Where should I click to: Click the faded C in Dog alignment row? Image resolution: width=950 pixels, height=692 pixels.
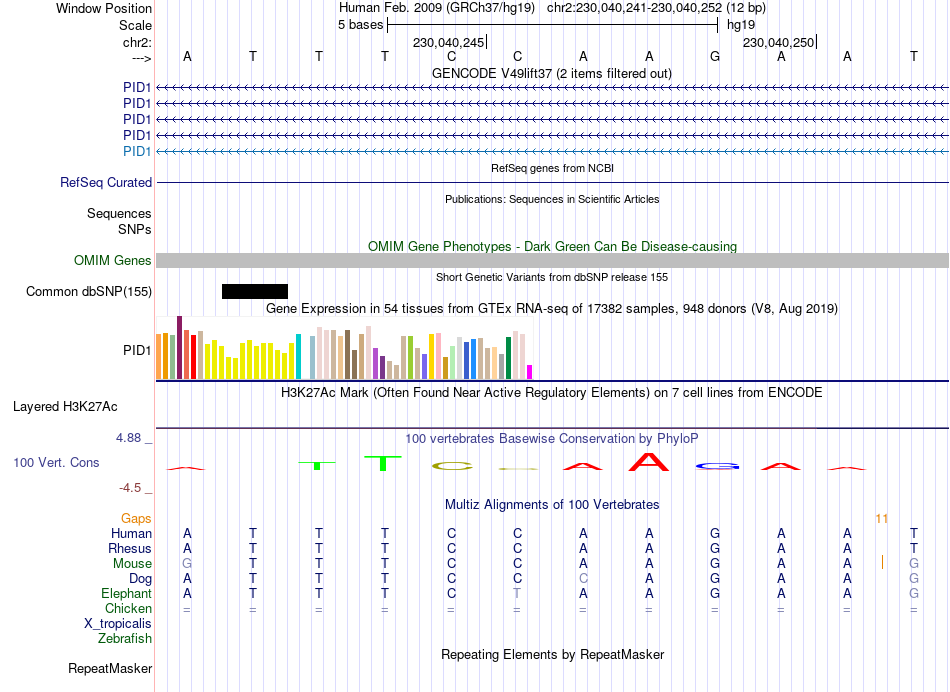583,579
